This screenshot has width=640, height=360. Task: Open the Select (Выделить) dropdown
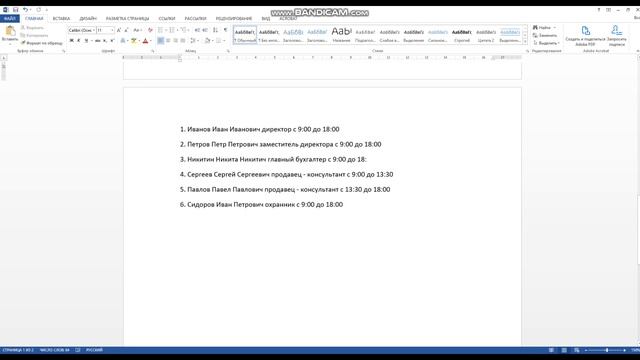(547, 43)
